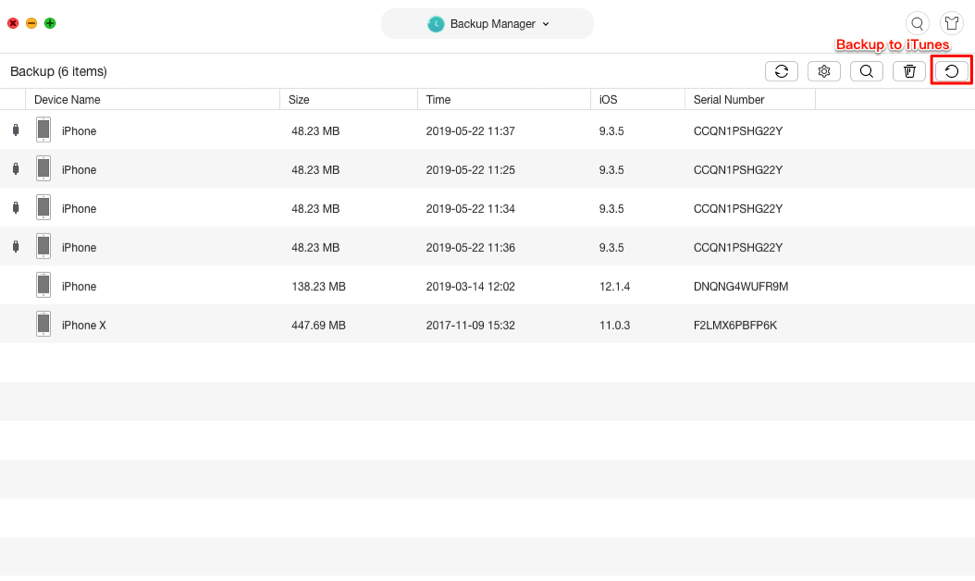Select the 138.23 MB iPhone backup
This screenshot has width=975, height=581.
pos(488,286)
